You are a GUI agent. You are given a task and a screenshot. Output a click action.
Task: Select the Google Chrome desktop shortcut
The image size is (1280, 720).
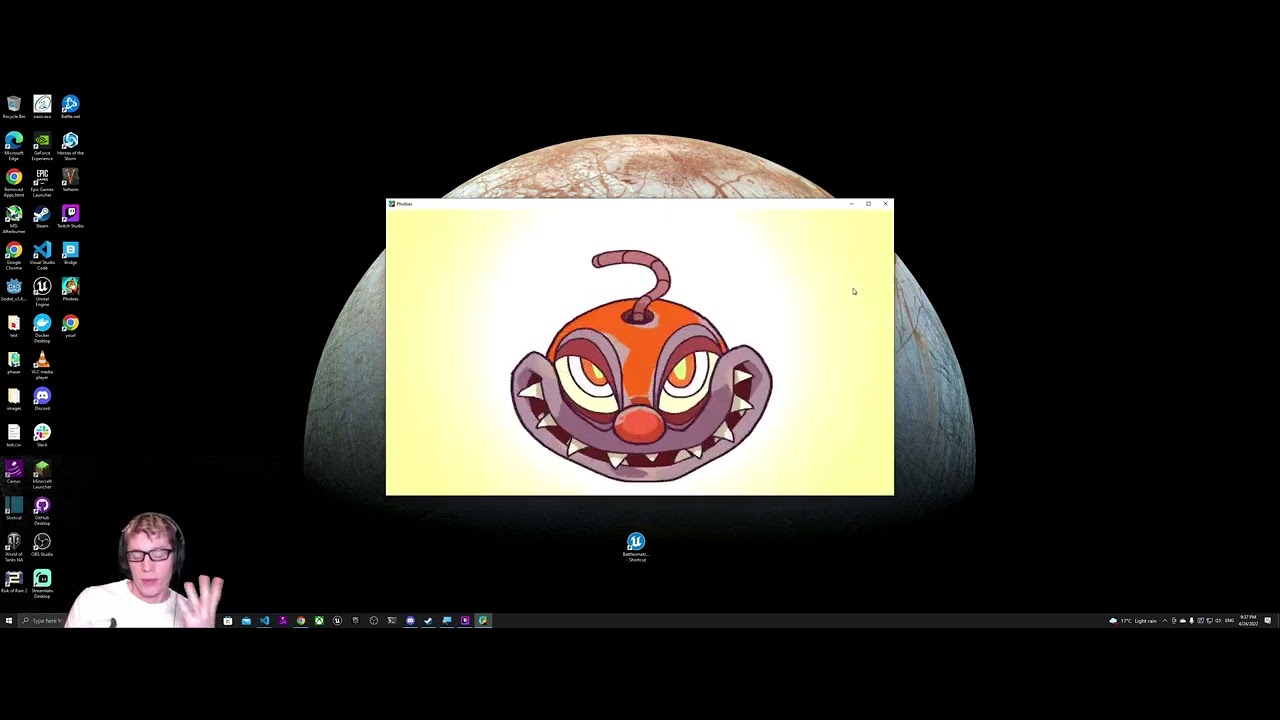(14, 256)
